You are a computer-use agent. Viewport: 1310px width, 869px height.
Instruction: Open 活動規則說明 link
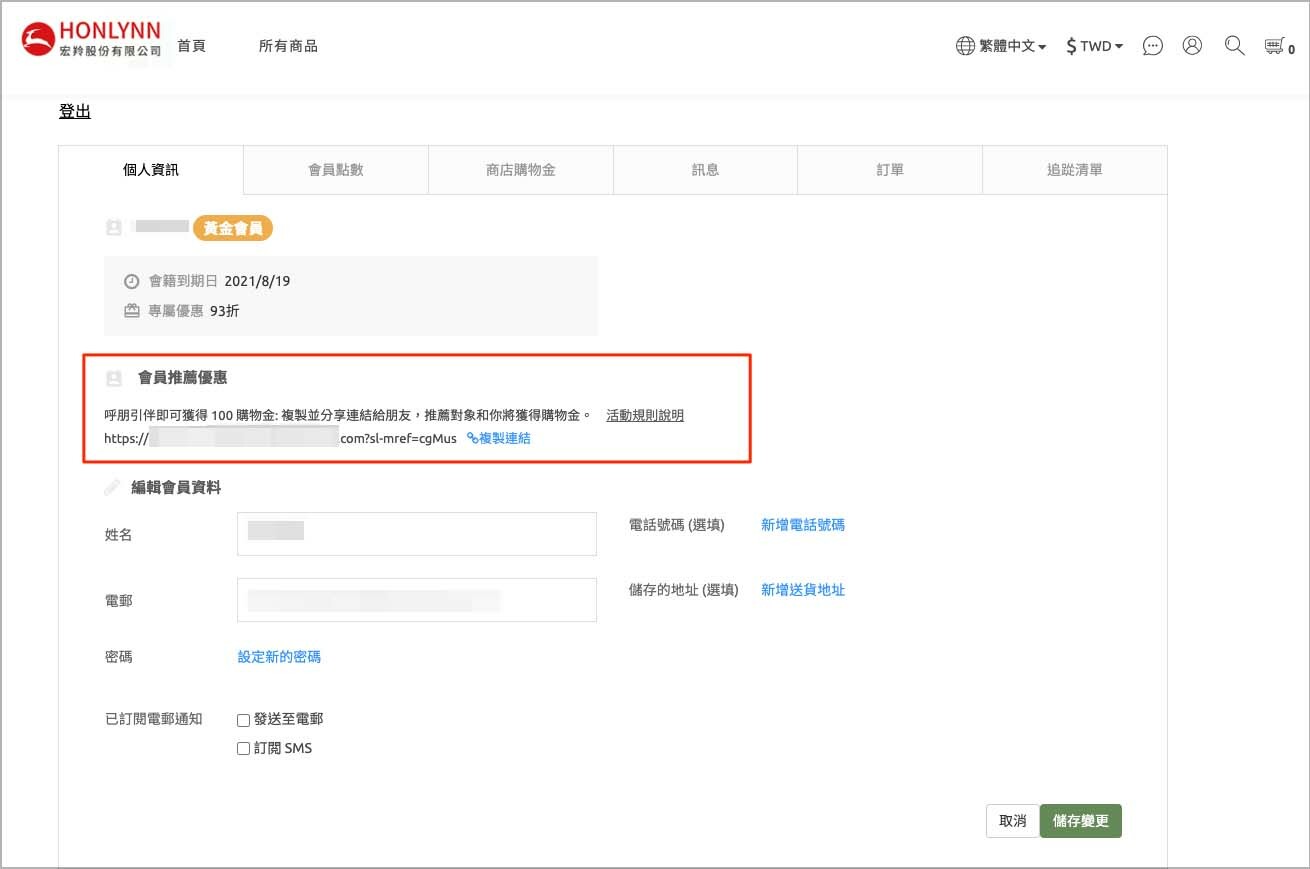coord(645,415)
